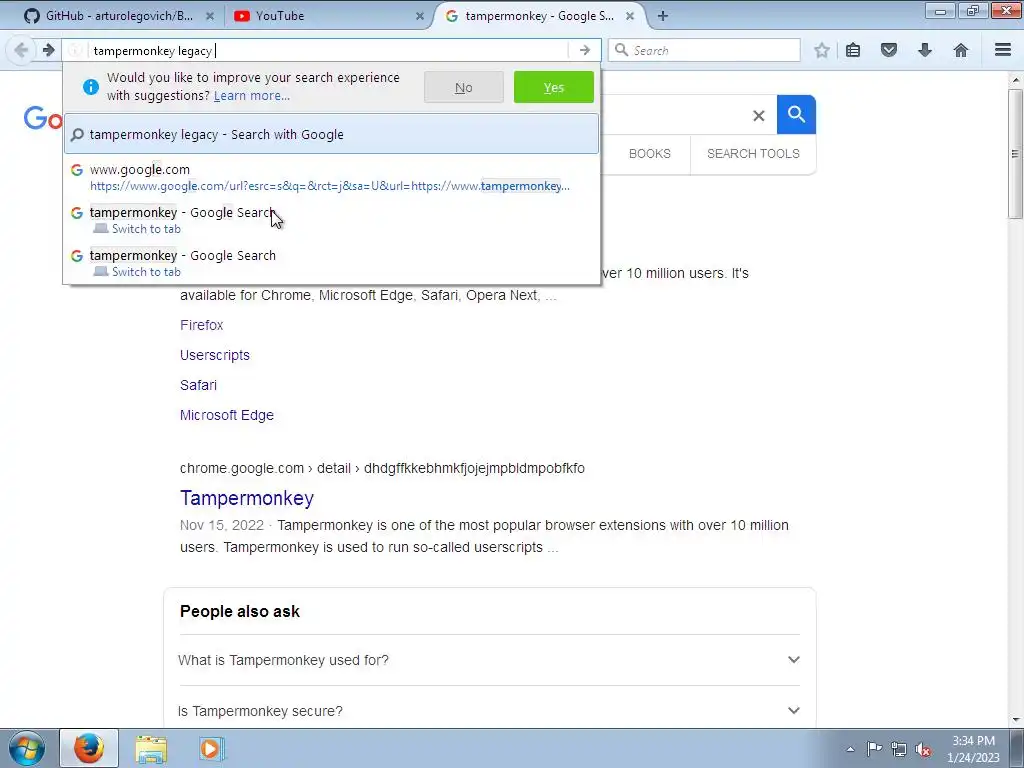Open the Tampermonkey Chrome store result
1024x768 pixels.
(x=246, y=498)
